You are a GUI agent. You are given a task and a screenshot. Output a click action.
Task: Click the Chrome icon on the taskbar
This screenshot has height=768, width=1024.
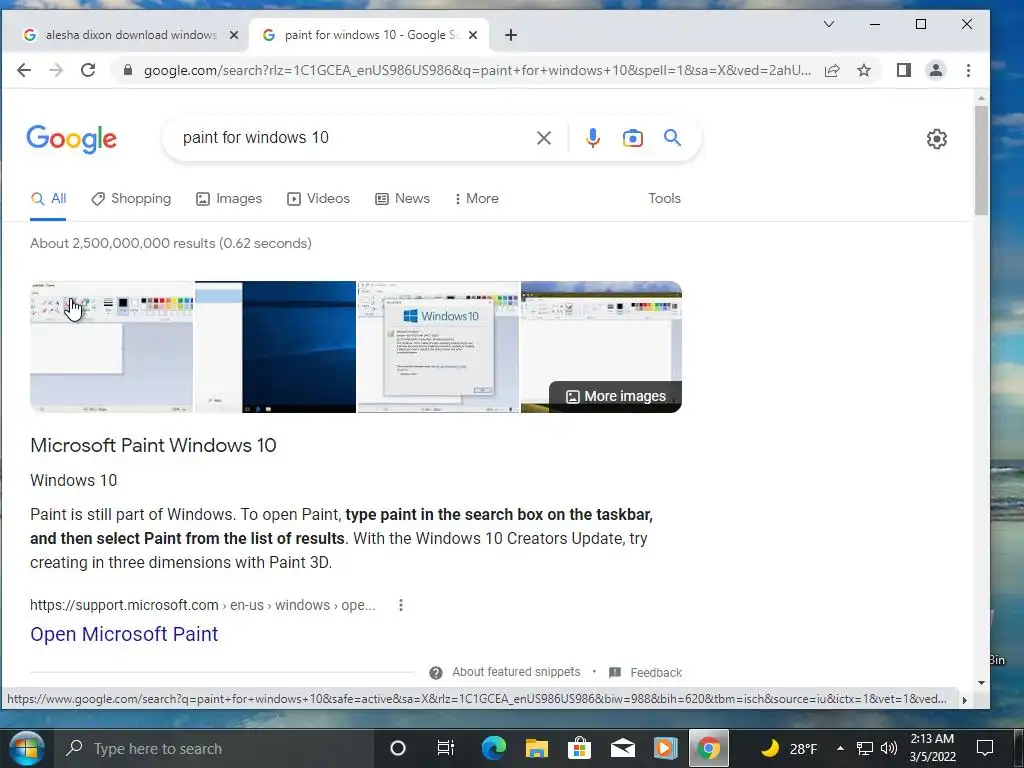[709, 748]
